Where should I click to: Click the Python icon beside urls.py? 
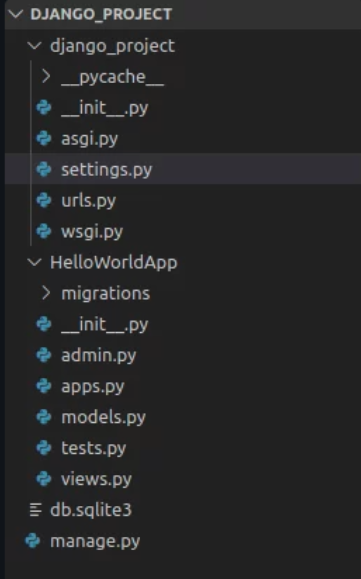44,201
